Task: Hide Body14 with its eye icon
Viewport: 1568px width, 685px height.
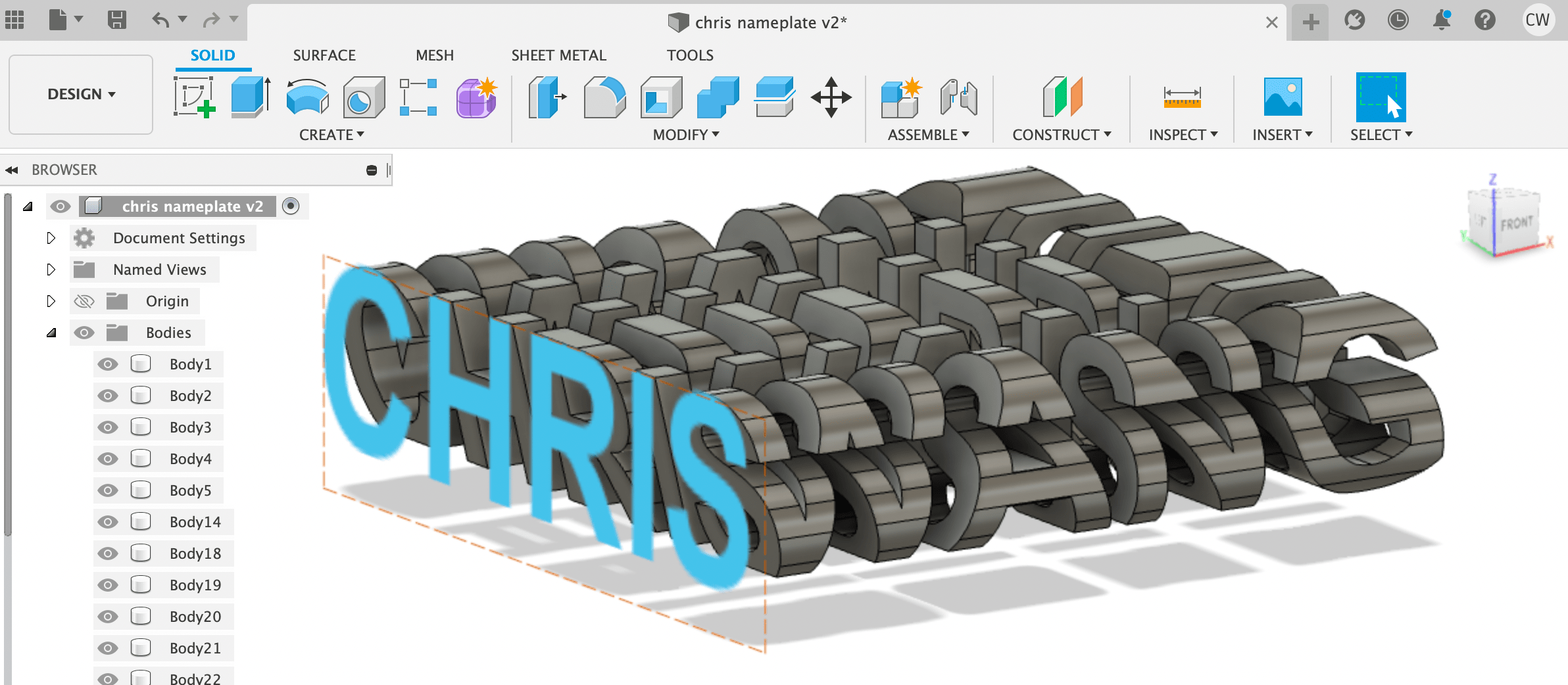Action: pos(108,522)
